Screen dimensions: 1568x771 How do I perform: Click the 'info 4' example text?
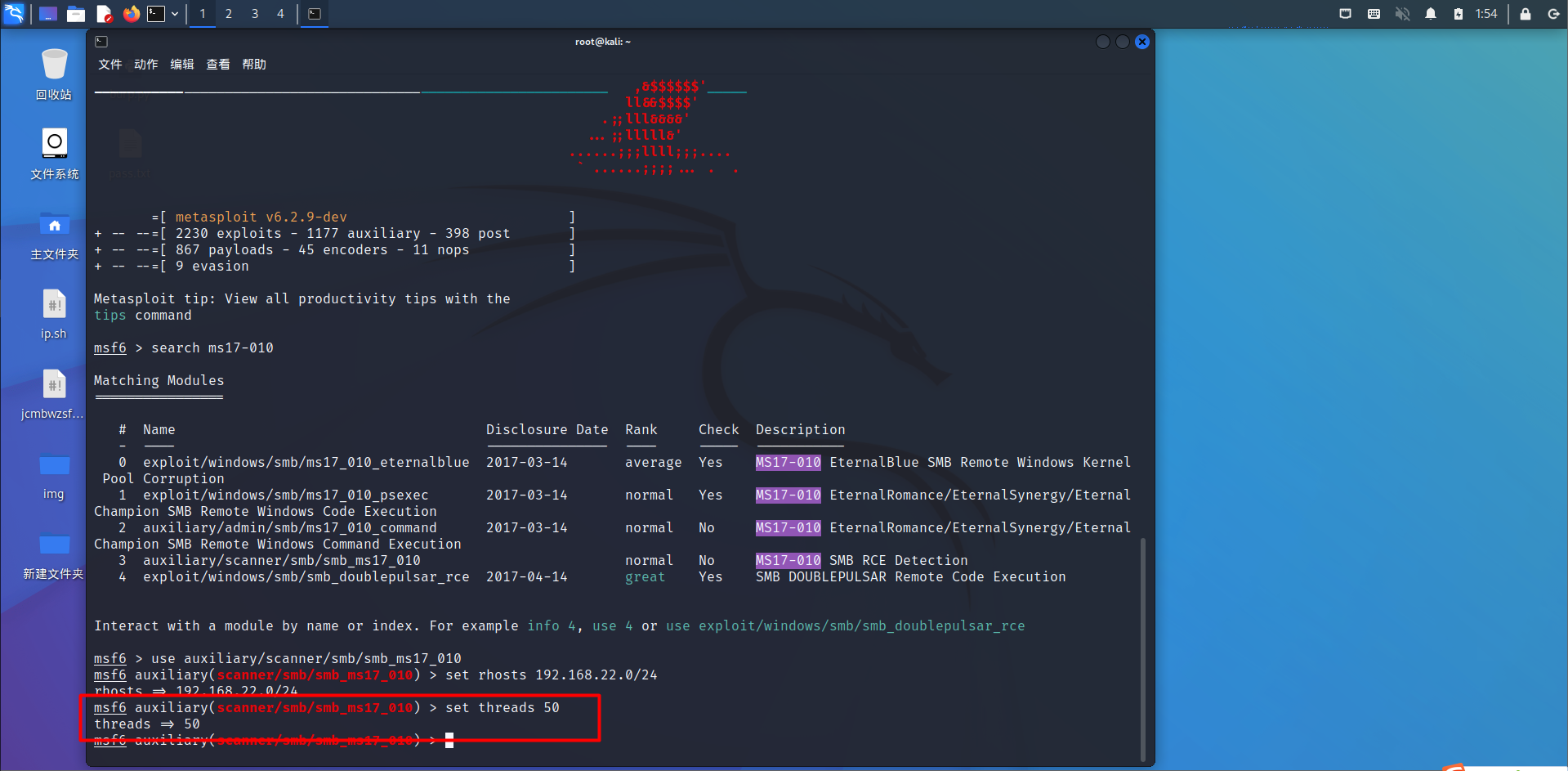click(x=552, y=626)
